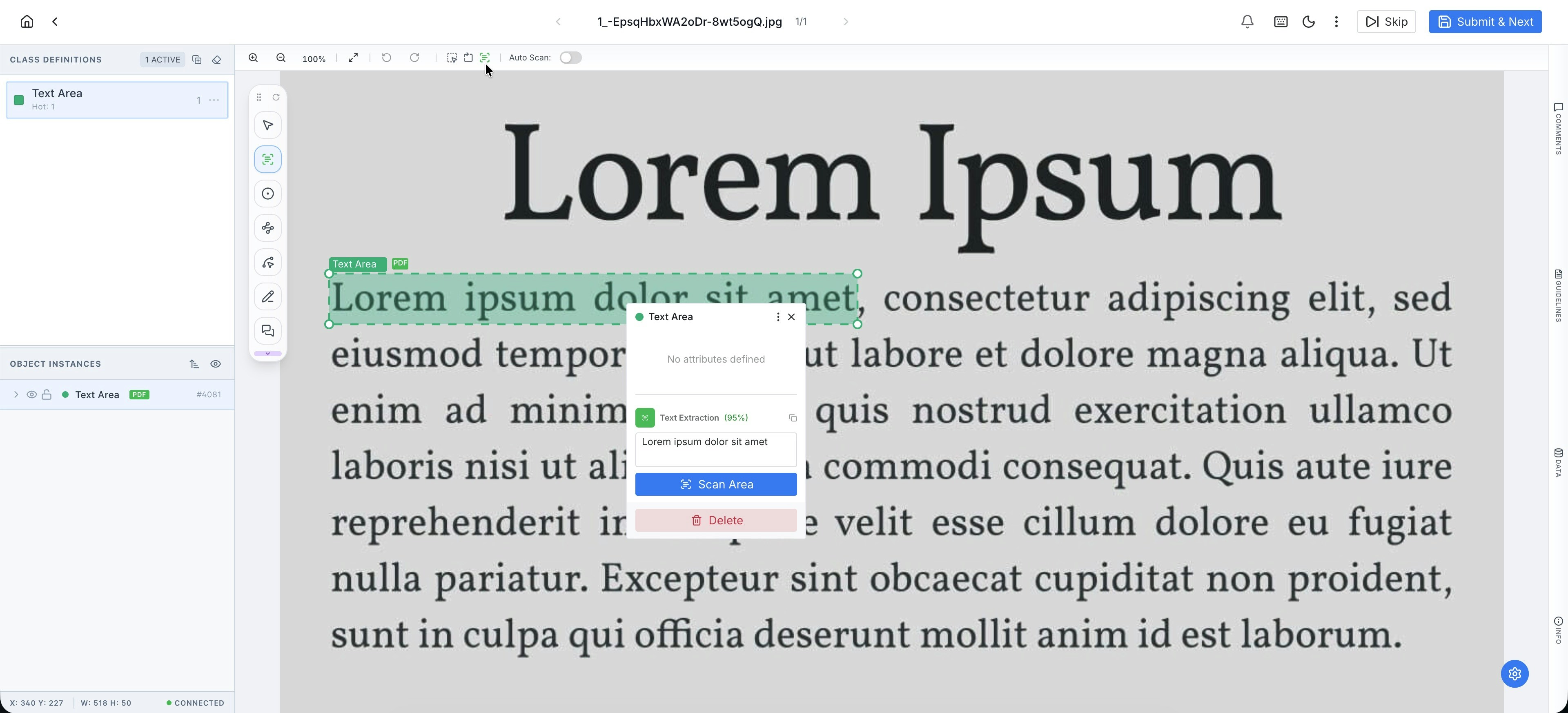
Task: Click the Scan Area button
Action: [x=715, y=484]
